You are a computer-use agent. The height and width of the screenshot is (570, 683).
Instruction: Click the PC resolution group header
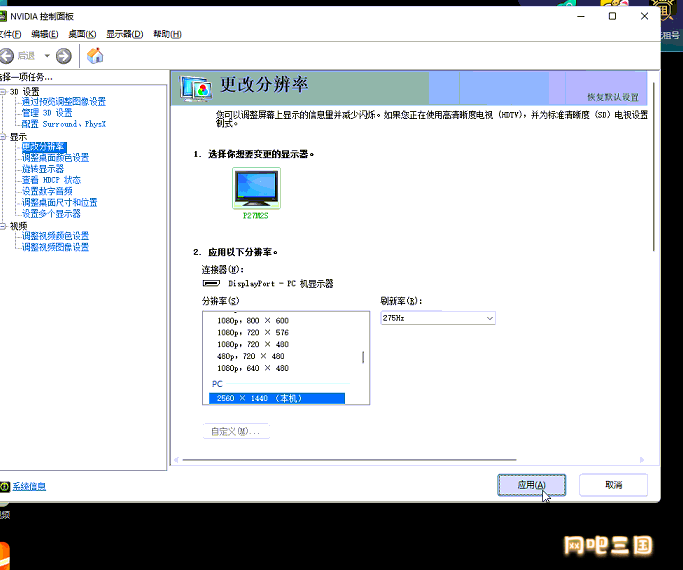tap(217, 384)
